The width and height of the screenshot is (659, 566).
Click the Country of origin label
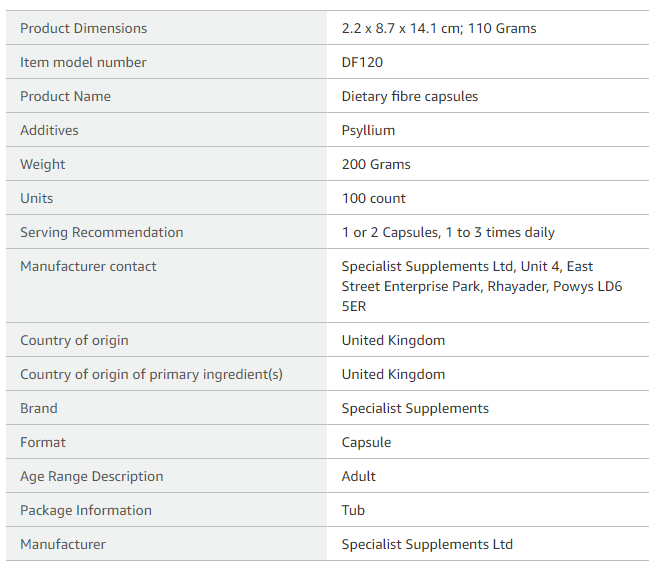pos(74,340)
